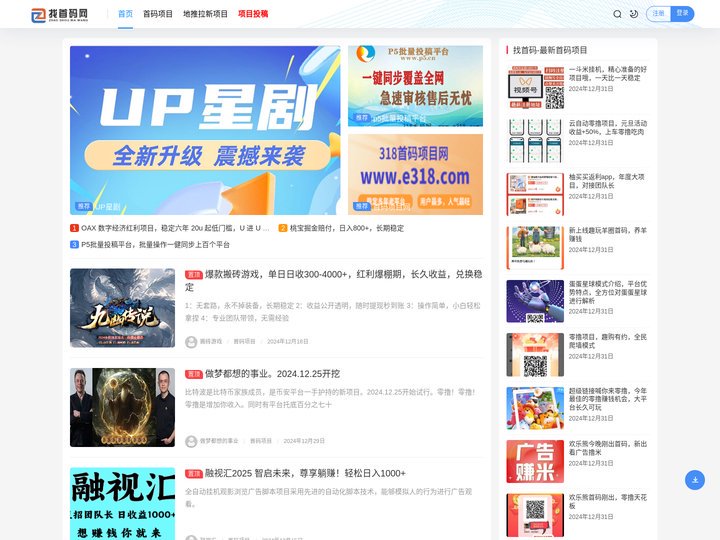Click 首码项目 category under 做梦都想的事业
The width and height of the screenshot is (720, 540).
(261, 441)
